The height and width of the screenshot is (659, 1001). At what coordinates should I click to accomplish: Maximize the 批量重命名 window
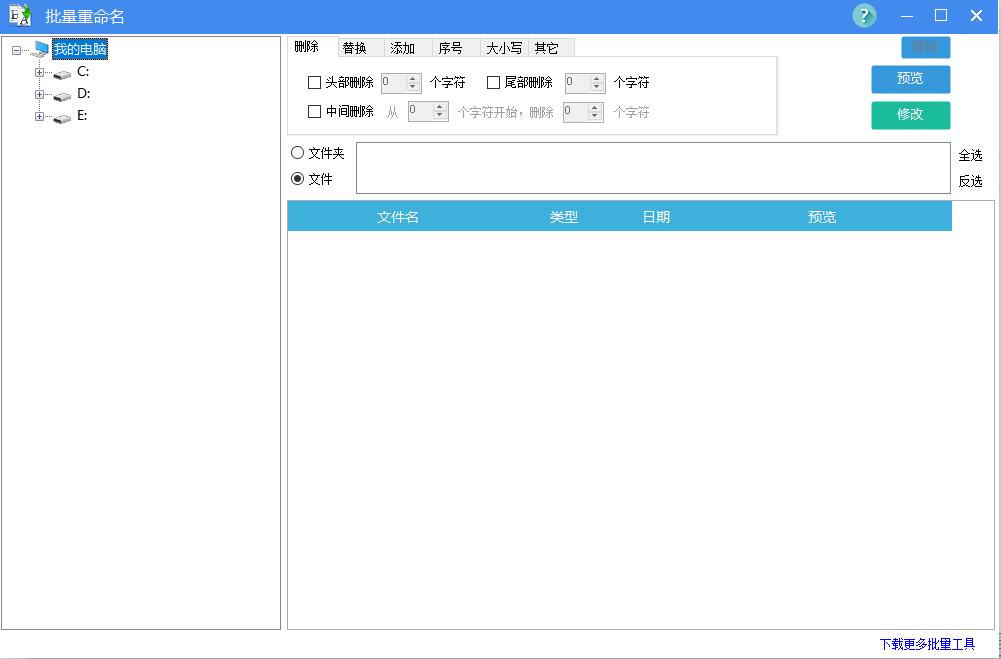(941, 16)
